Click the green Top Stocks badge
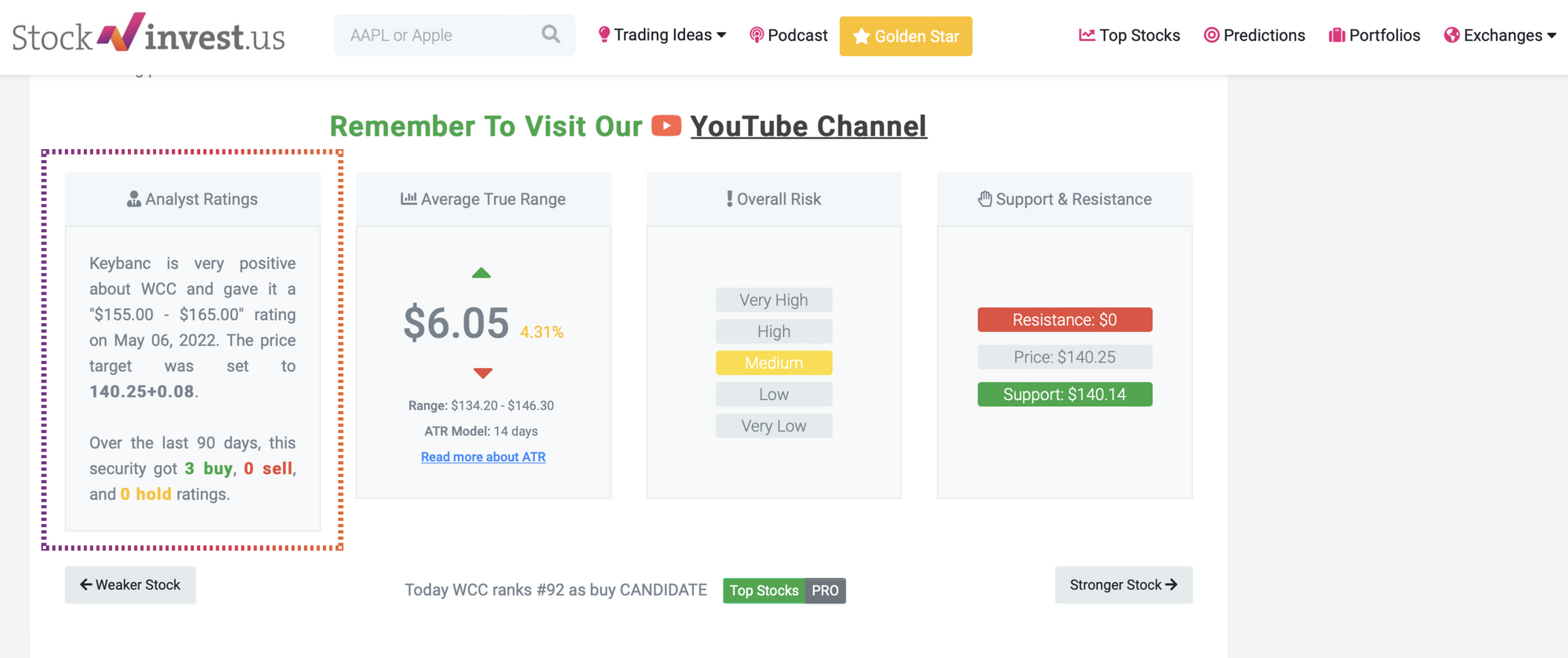The width and height of the screenshot is (1568, 658). point(764,591)
